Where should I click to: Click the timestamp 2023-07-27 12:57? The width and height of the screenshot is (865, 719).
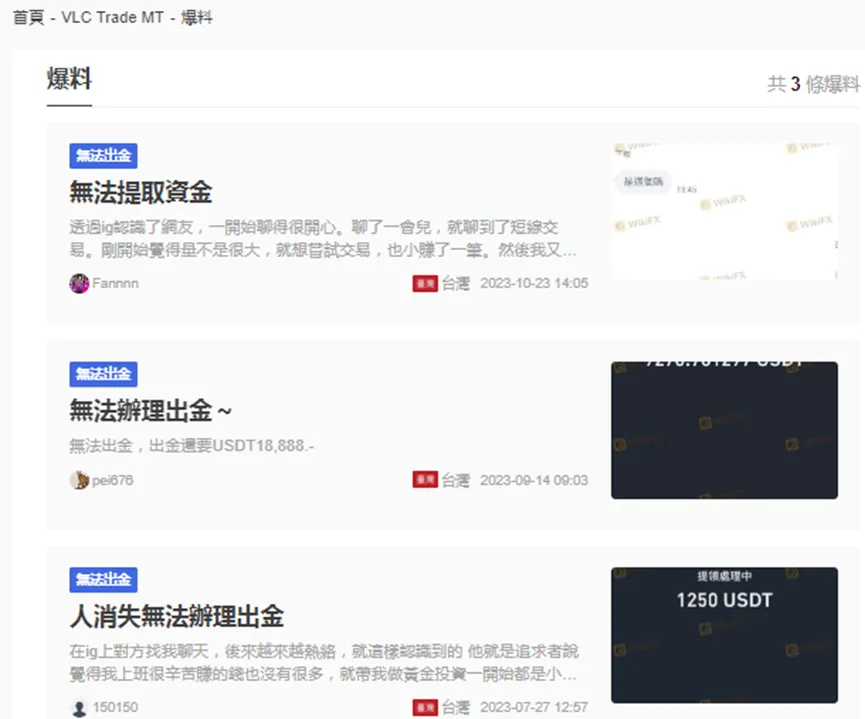coord(534,707)
